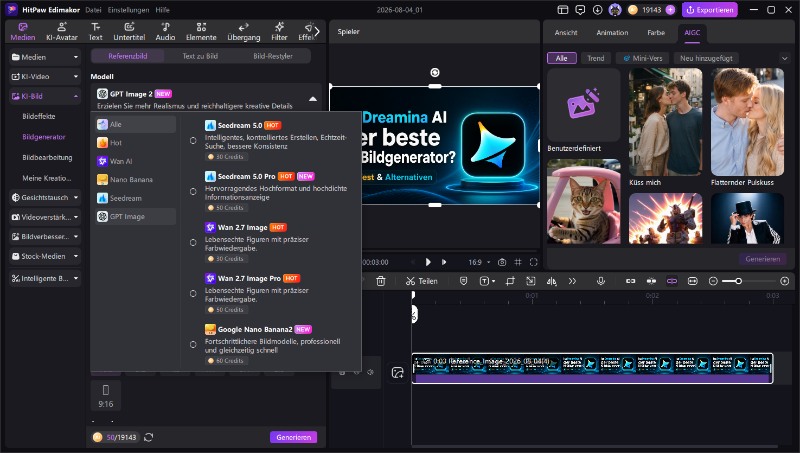Select the Seedream 5.0 Pro radio button
The height and width of the screenshot is (453, 800).
[193, 192]
